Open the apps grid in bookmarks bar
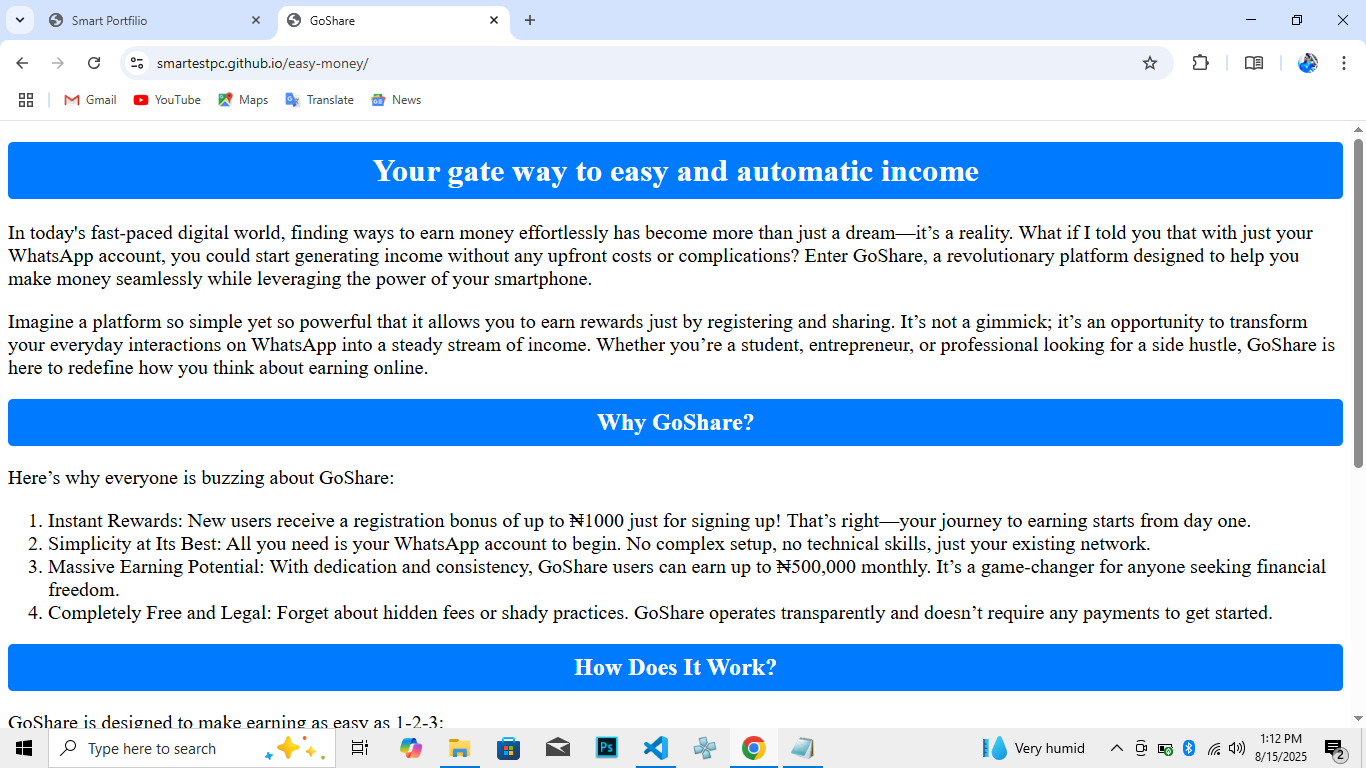Viewport: 1366px width, 768px height. click(26, 100)
